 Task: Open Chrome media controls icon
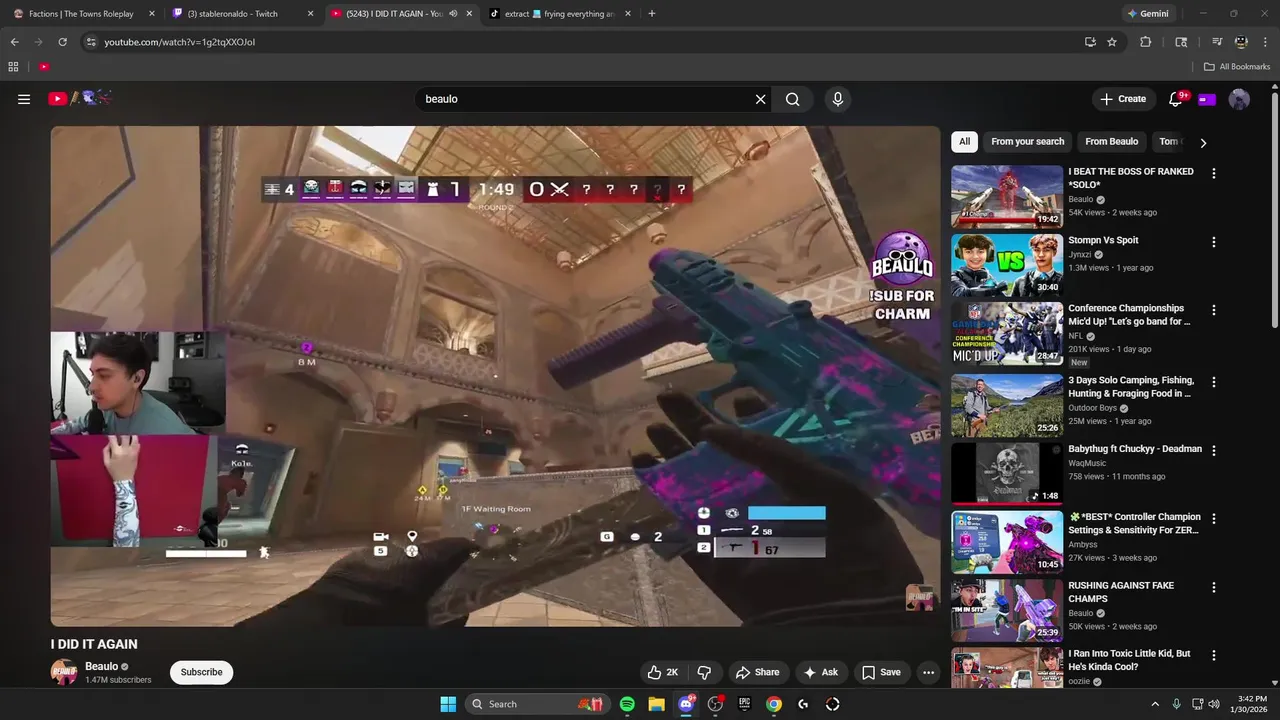(1217, 42)
